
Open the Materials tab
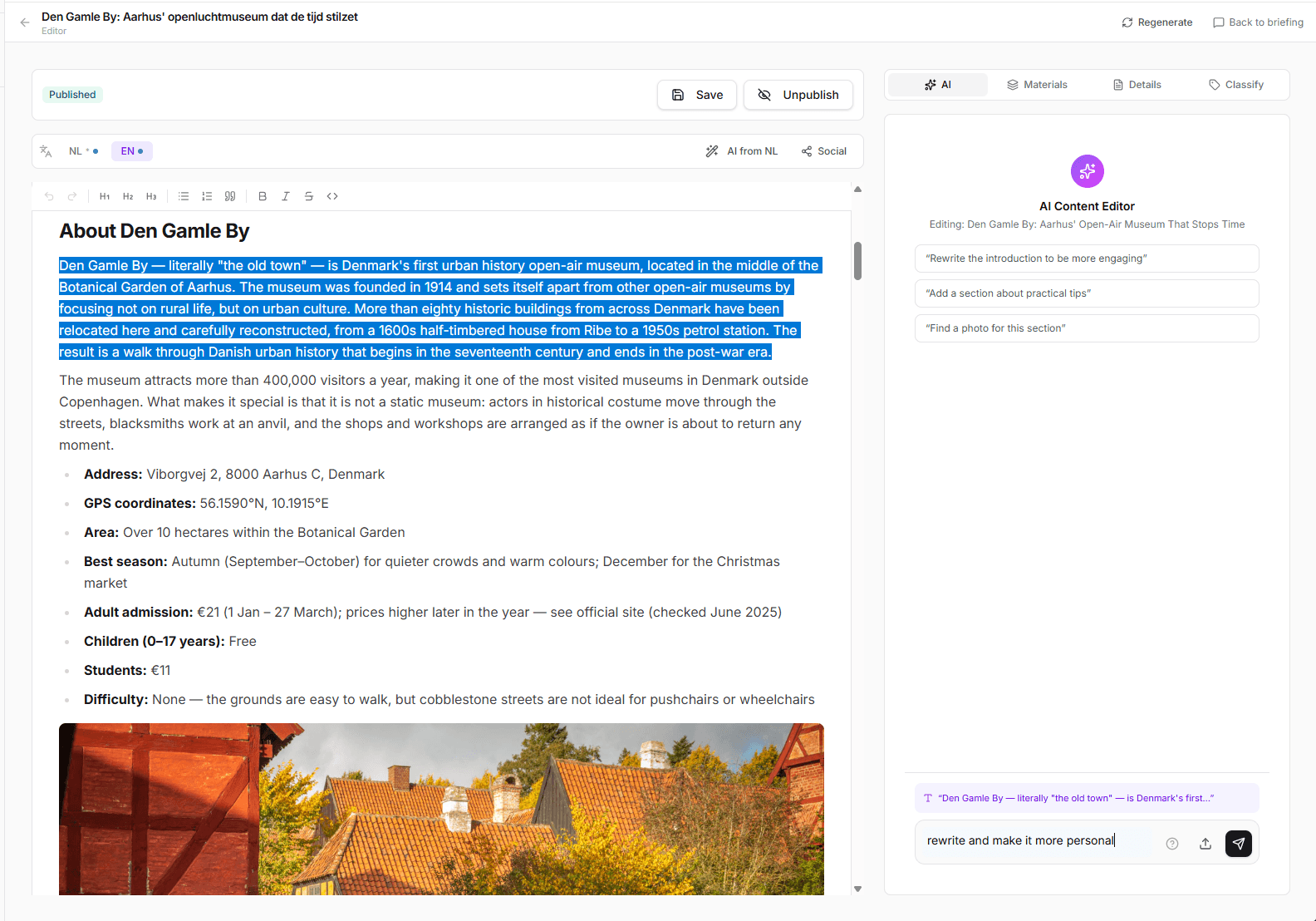click(1037, 85)
